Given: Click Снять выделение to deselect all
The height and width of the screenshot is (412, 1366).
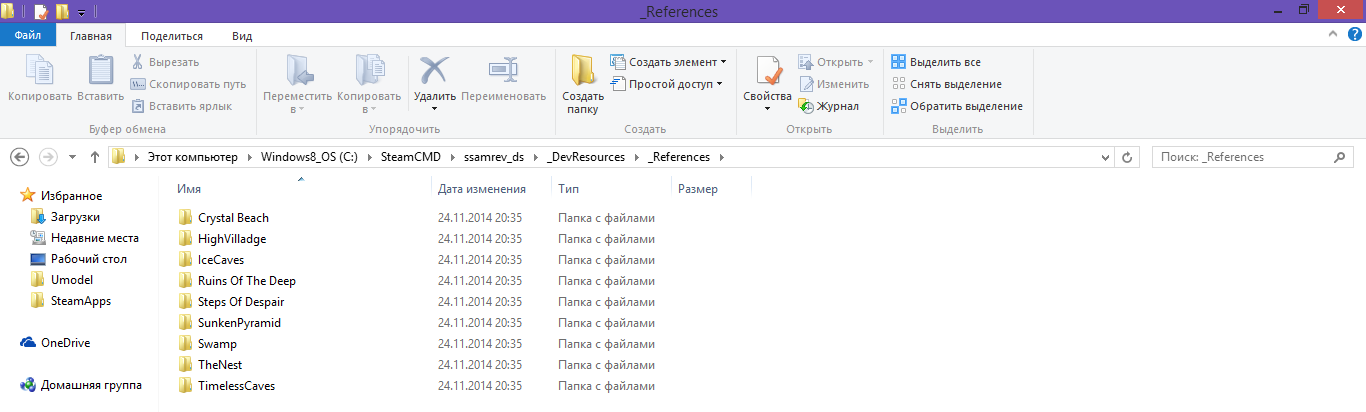Looking at the screenshot, I should tap(955, 84).
